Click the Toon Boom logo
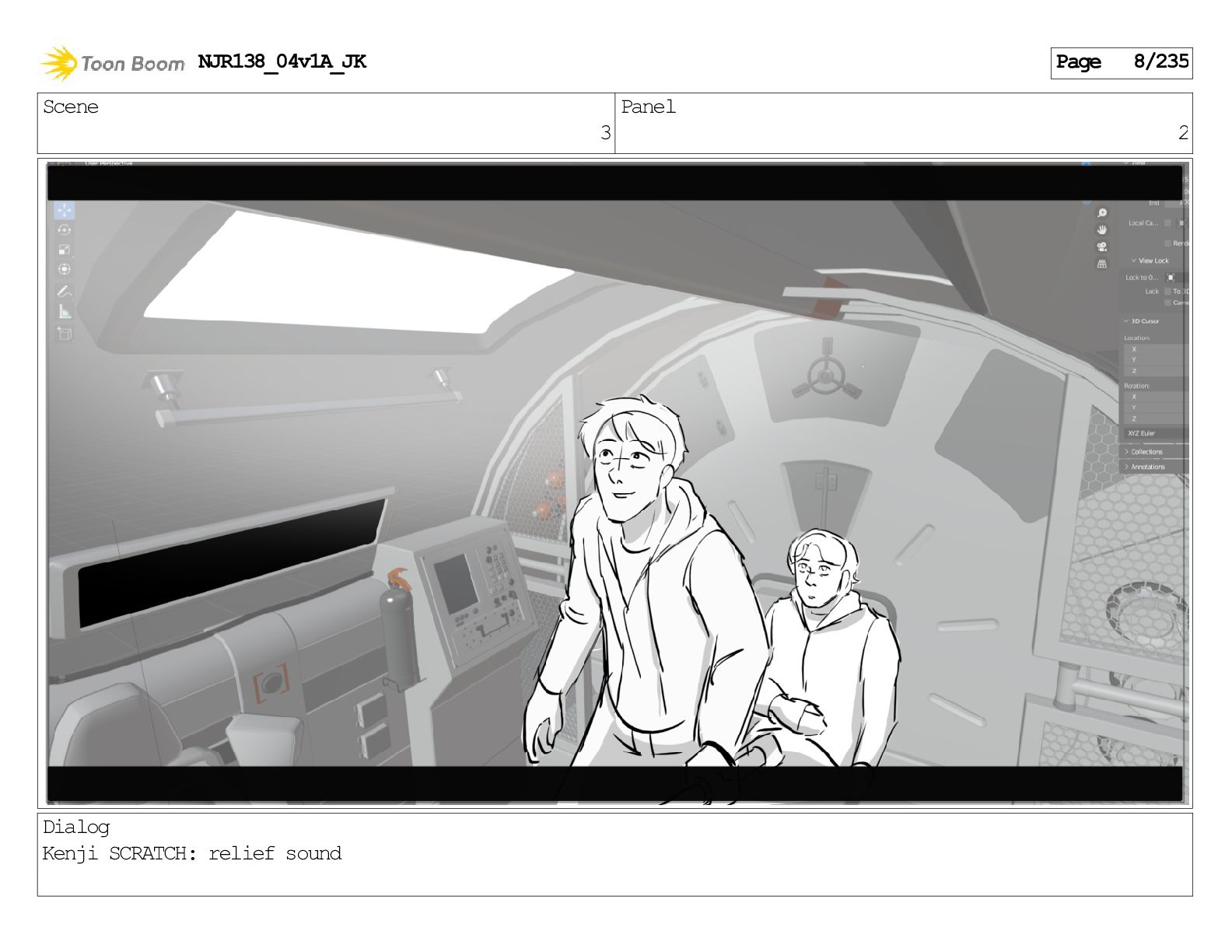The width and height of the screenshot is (1232, 952). click(x=112, y=63)
